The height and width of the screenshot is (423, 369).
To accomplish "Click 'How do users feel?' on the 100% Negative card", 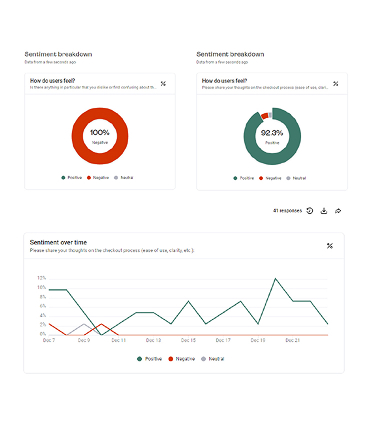I will [x=52, y=81].
